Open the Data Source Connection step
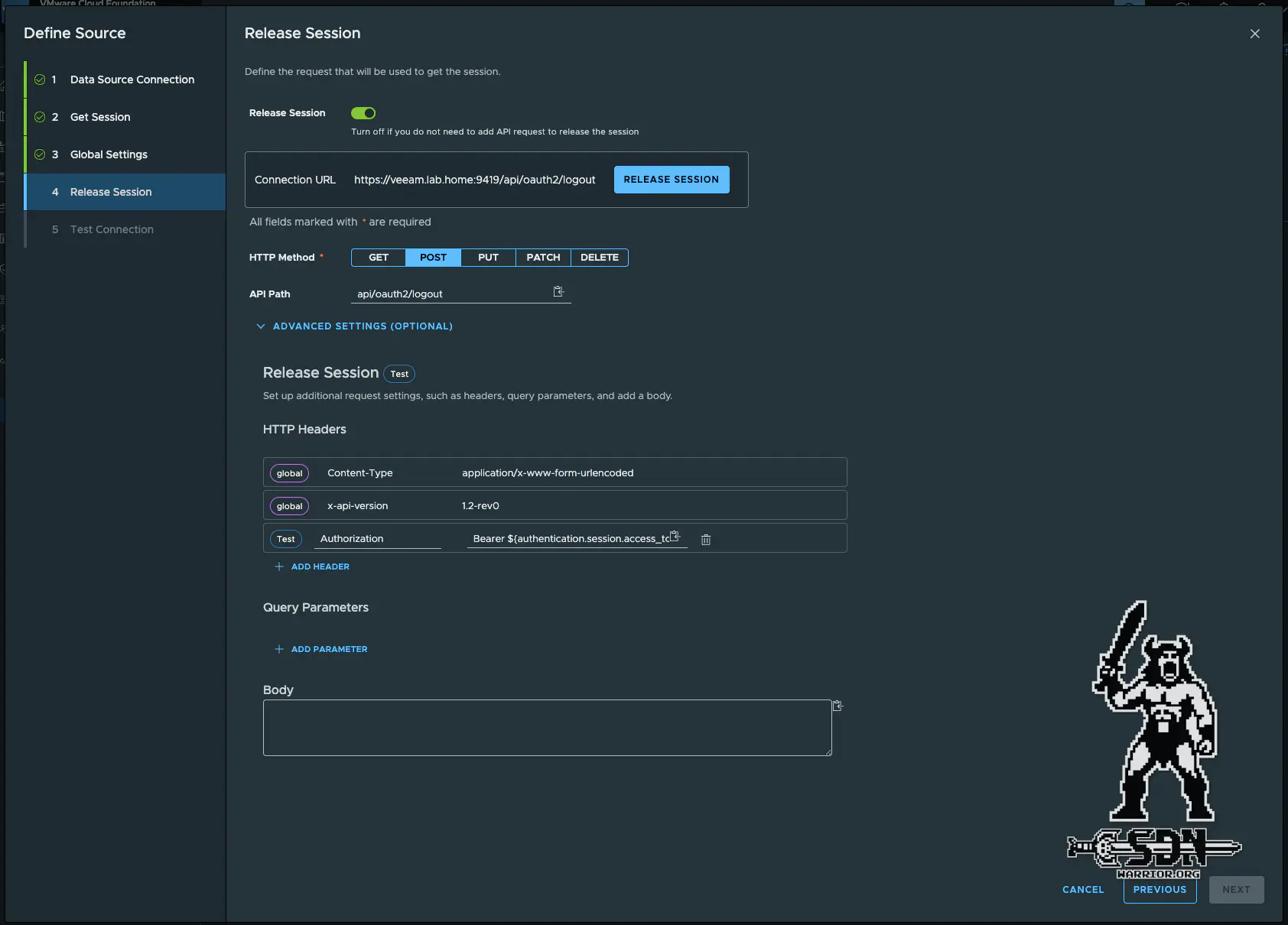Screen dimensions: 1288x925 click(x=132, y=79)
